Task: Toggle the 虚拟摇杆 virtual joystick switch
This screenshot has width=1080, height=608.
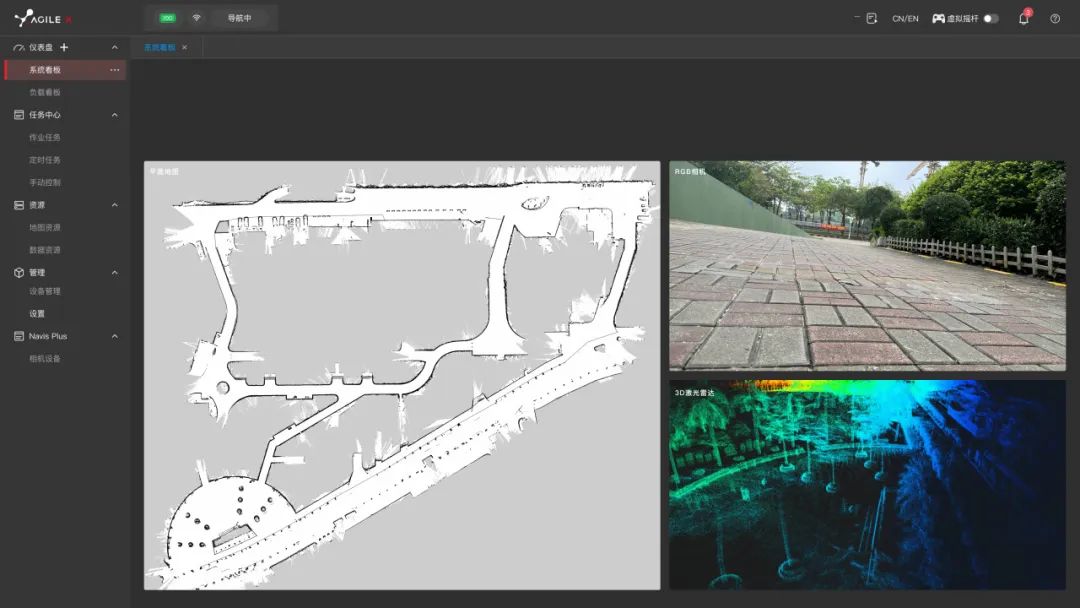Action: (x=990, y=18)
